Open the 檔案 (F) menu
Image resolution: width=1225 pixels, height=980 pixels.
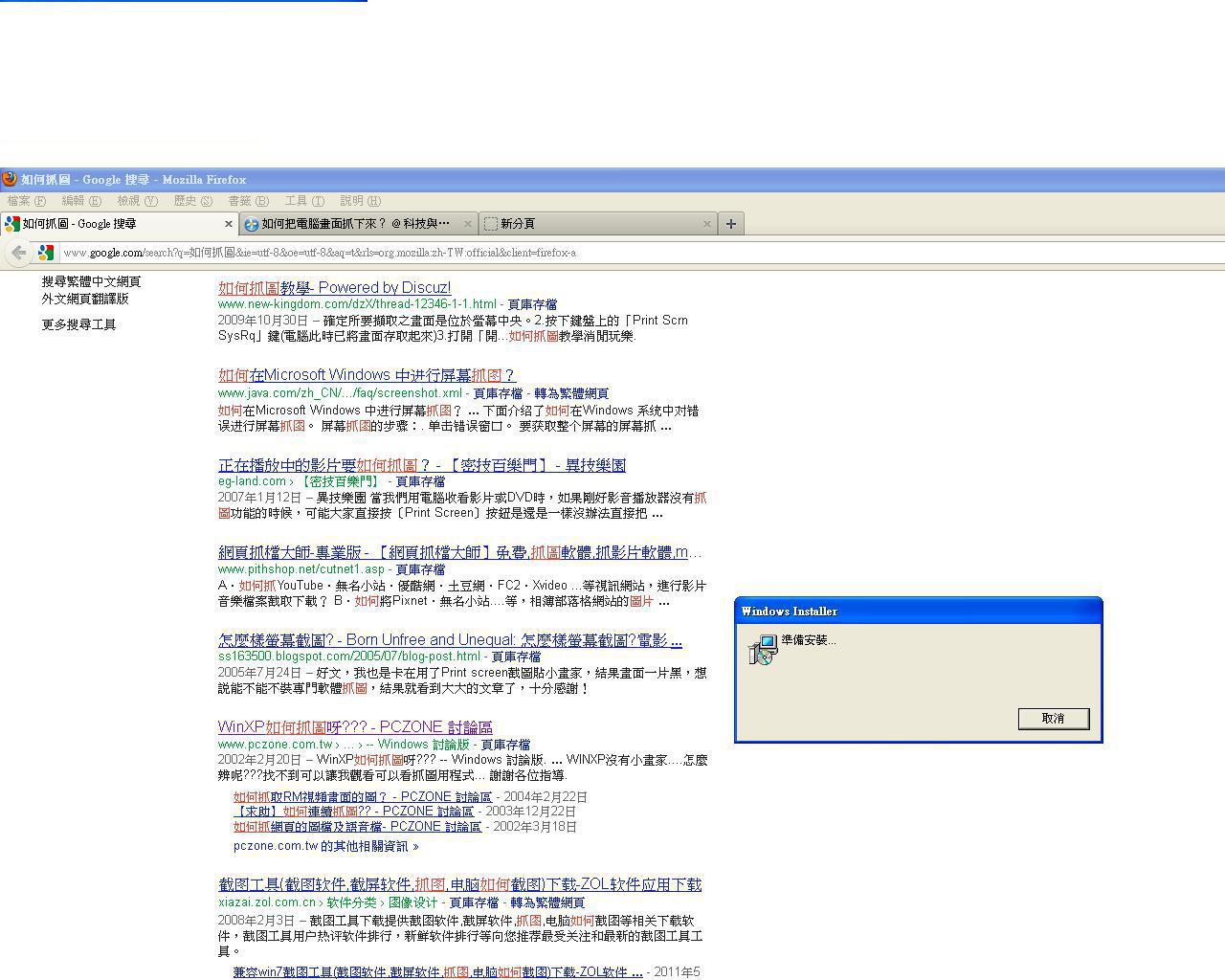[x=27, y=201]
